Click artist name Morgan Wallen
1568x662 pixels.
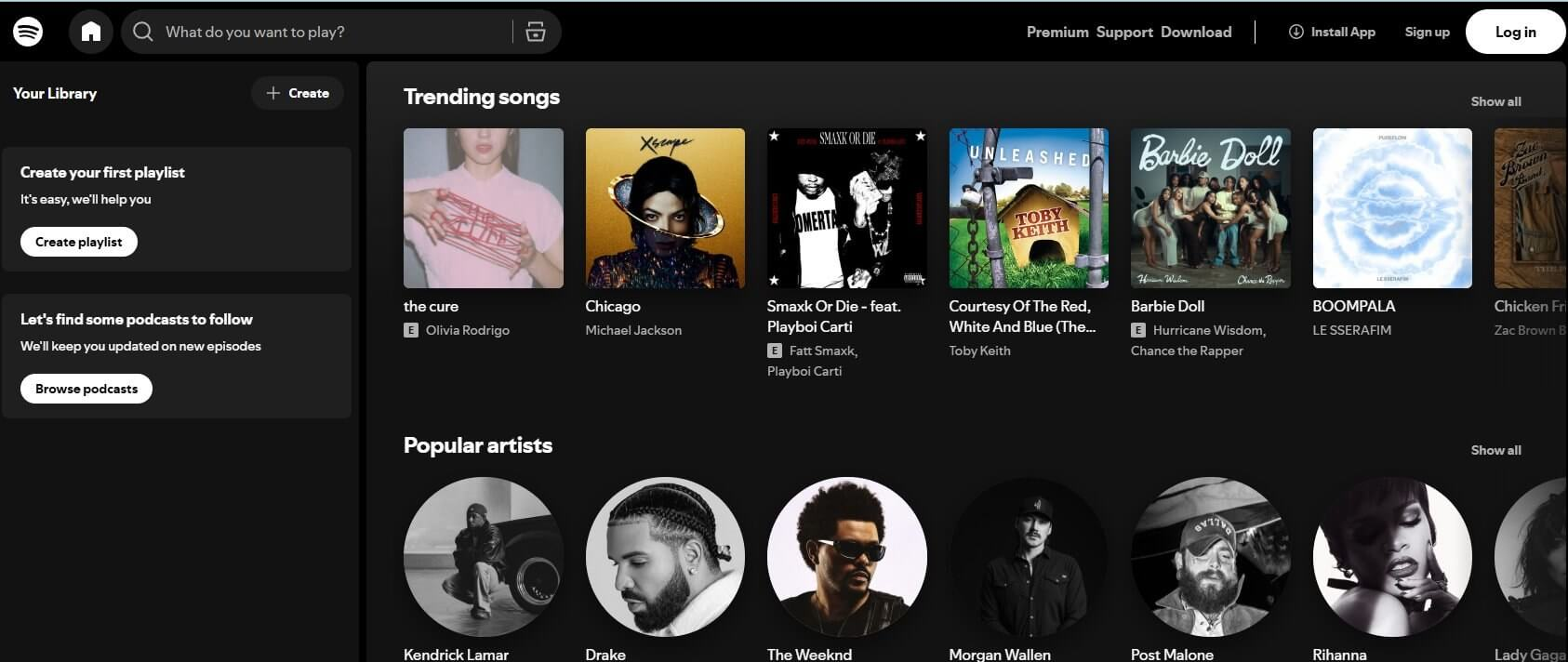(1000, 655)
